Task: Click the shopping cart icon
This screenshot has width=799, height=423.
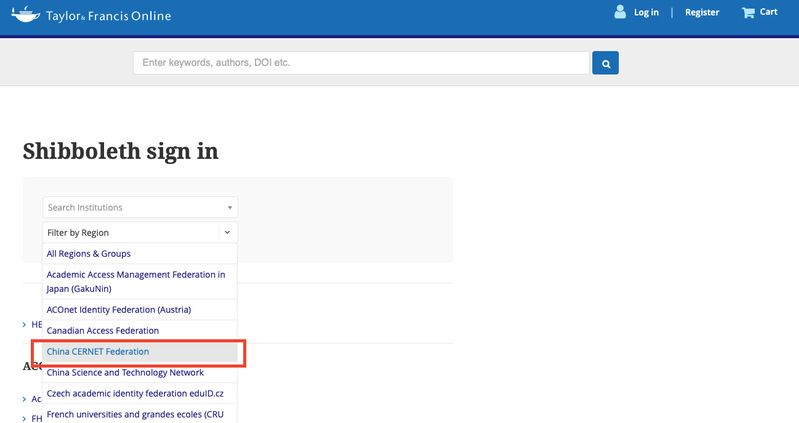Action: tap(748, 12)
